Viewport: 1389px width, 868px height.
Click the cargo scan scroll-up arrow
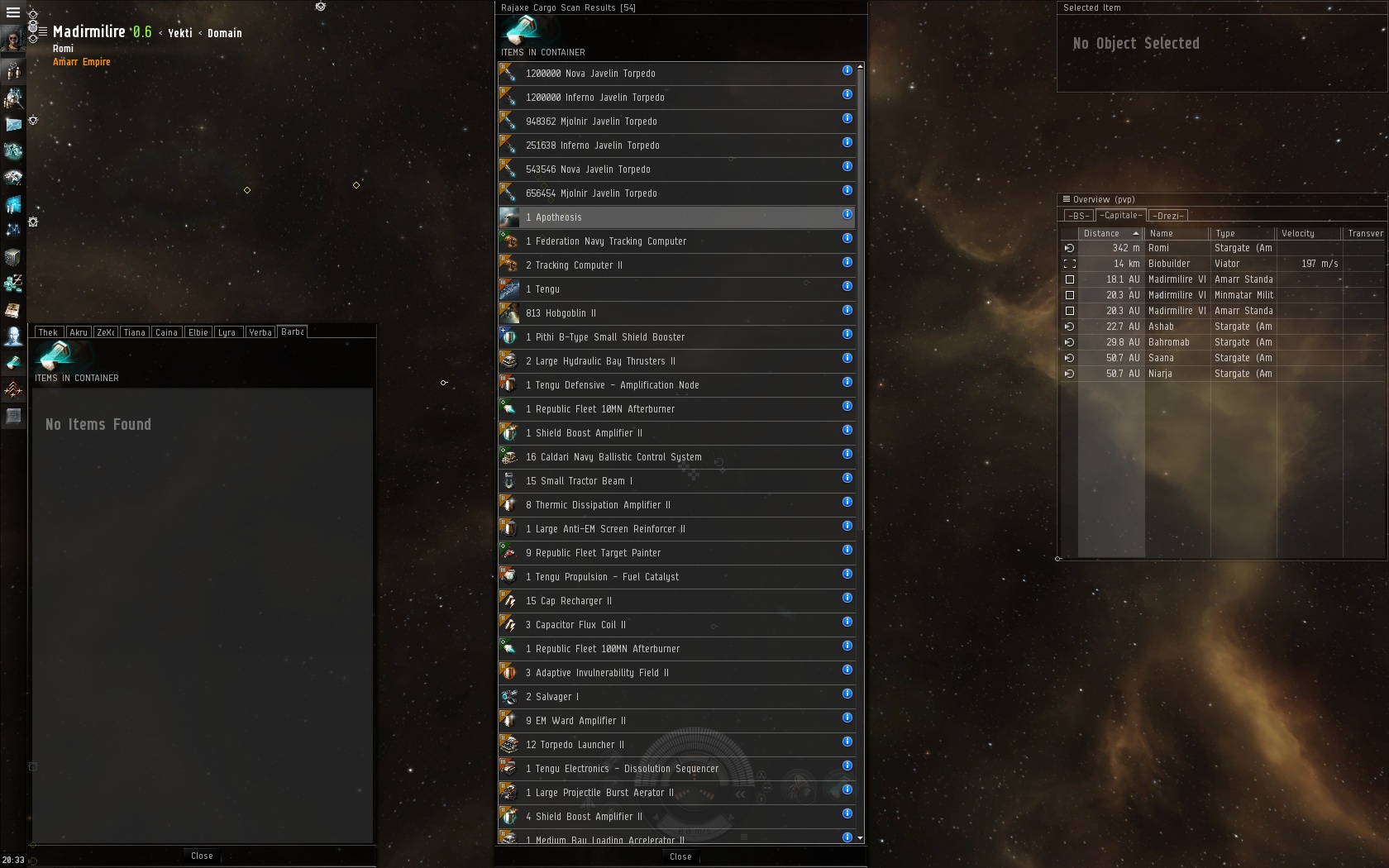(861, 66)
